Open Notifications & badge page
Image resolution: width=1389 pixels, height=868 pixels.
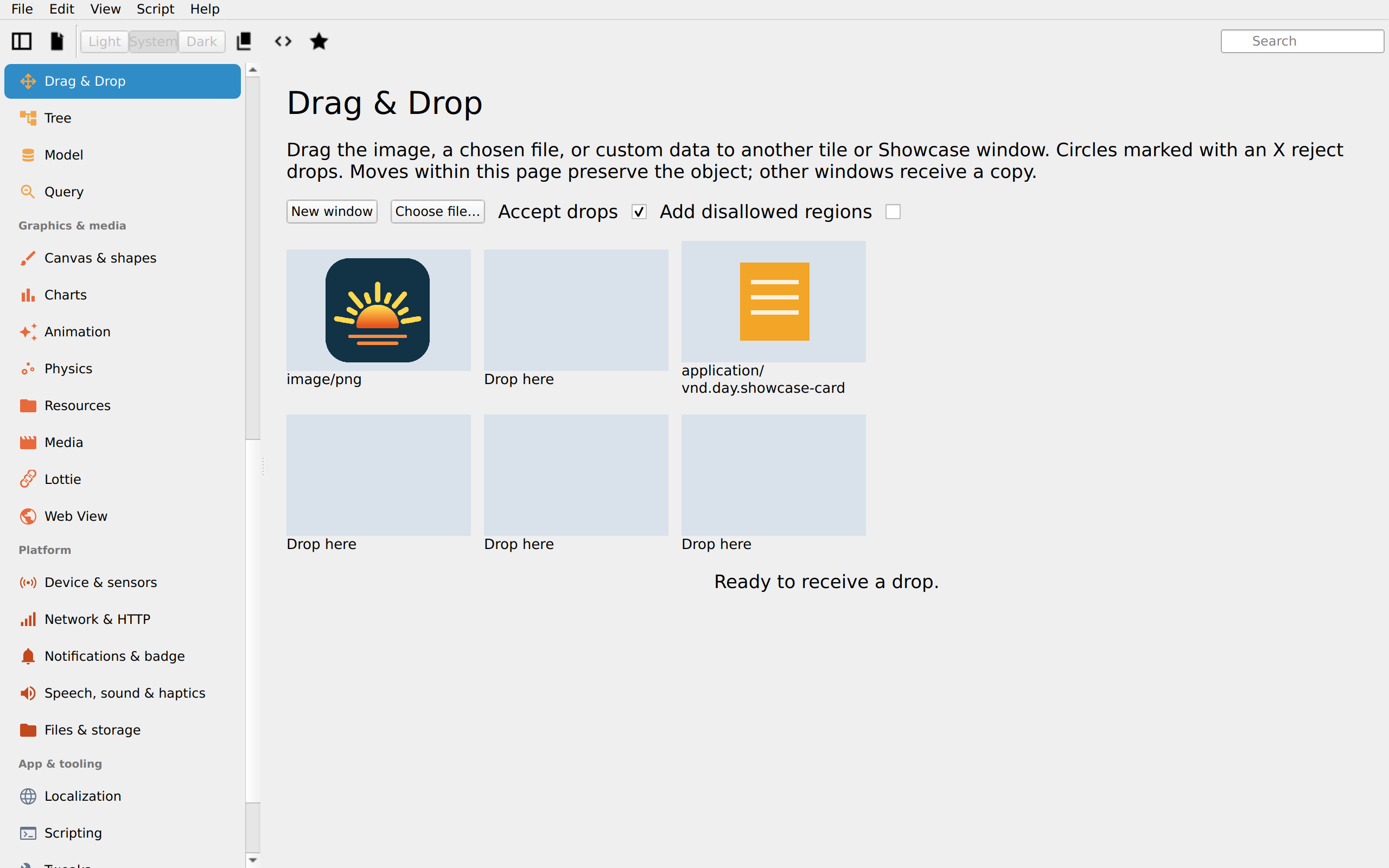tap(122, 656)
